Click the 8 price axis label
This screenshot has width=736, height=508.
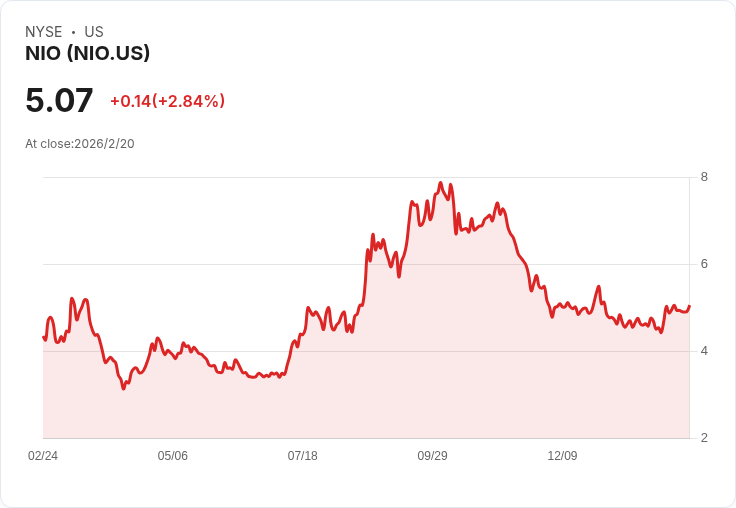[x=704, y=177]
